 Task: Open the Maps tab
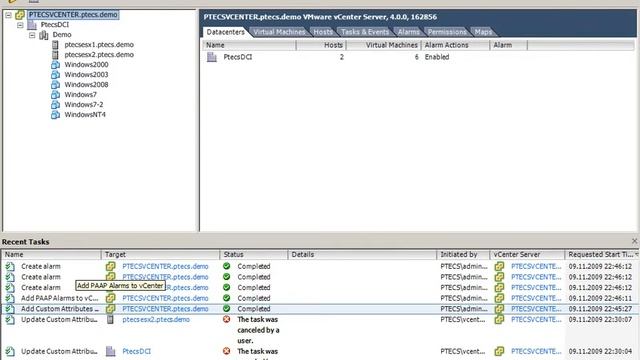(483, 32)
